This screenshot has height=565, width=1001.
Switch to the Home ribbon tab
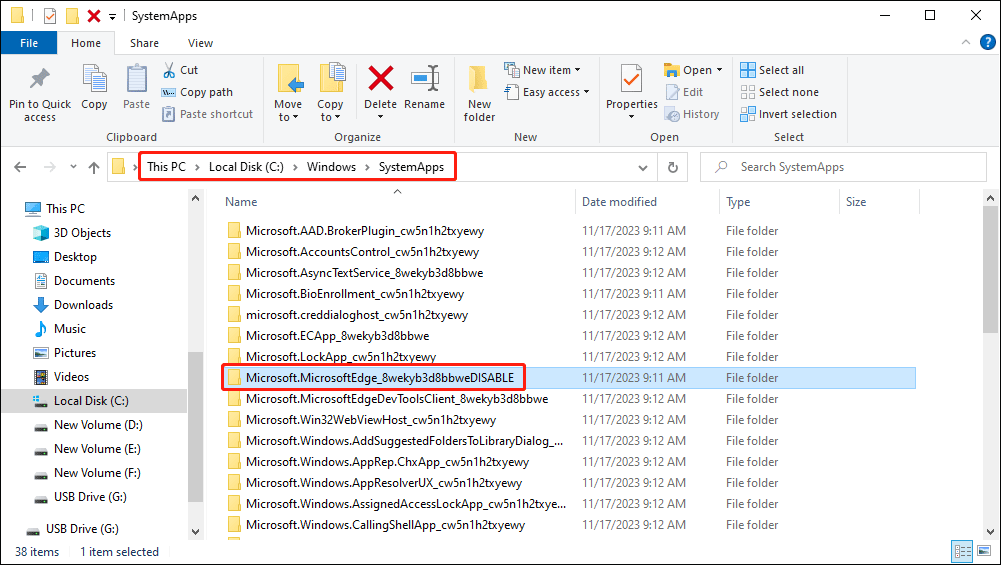(86, 43)
